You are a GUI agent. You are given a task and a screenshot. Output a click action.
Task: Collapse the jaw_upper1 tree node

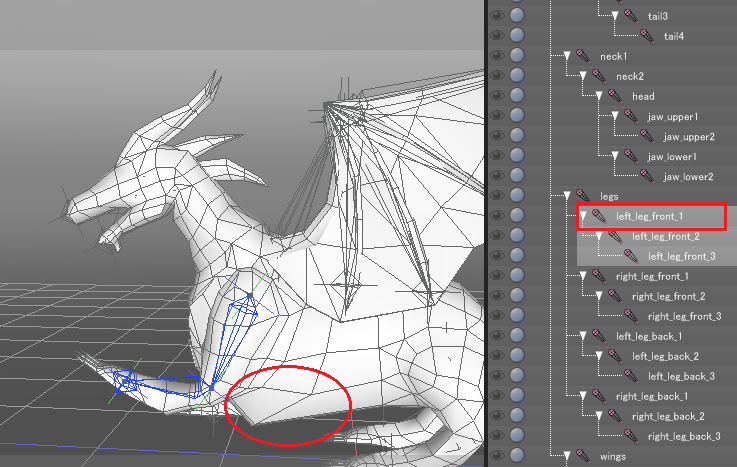coord(615,116)
